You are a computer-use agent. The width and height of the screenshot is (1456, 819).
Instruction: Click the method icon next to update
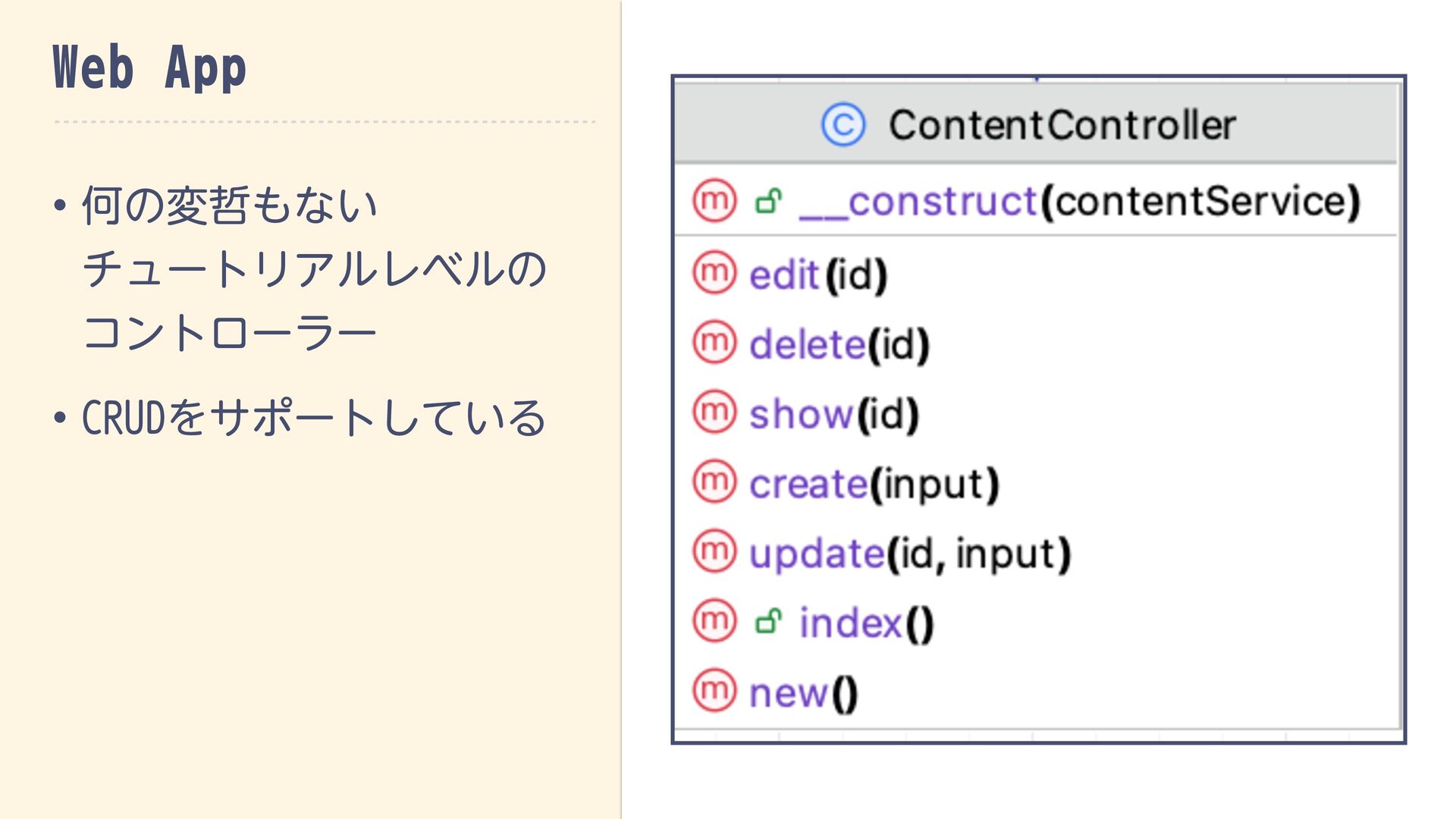714,551
